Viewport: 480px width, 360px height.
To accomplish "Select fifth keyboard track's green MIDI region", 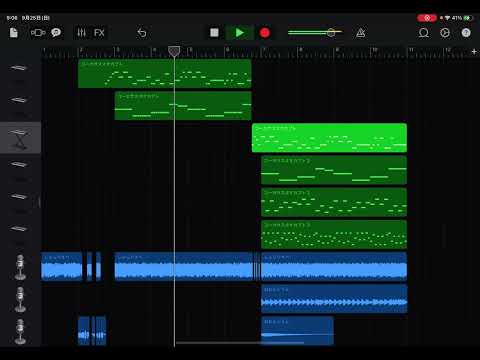I will [334, 202].
